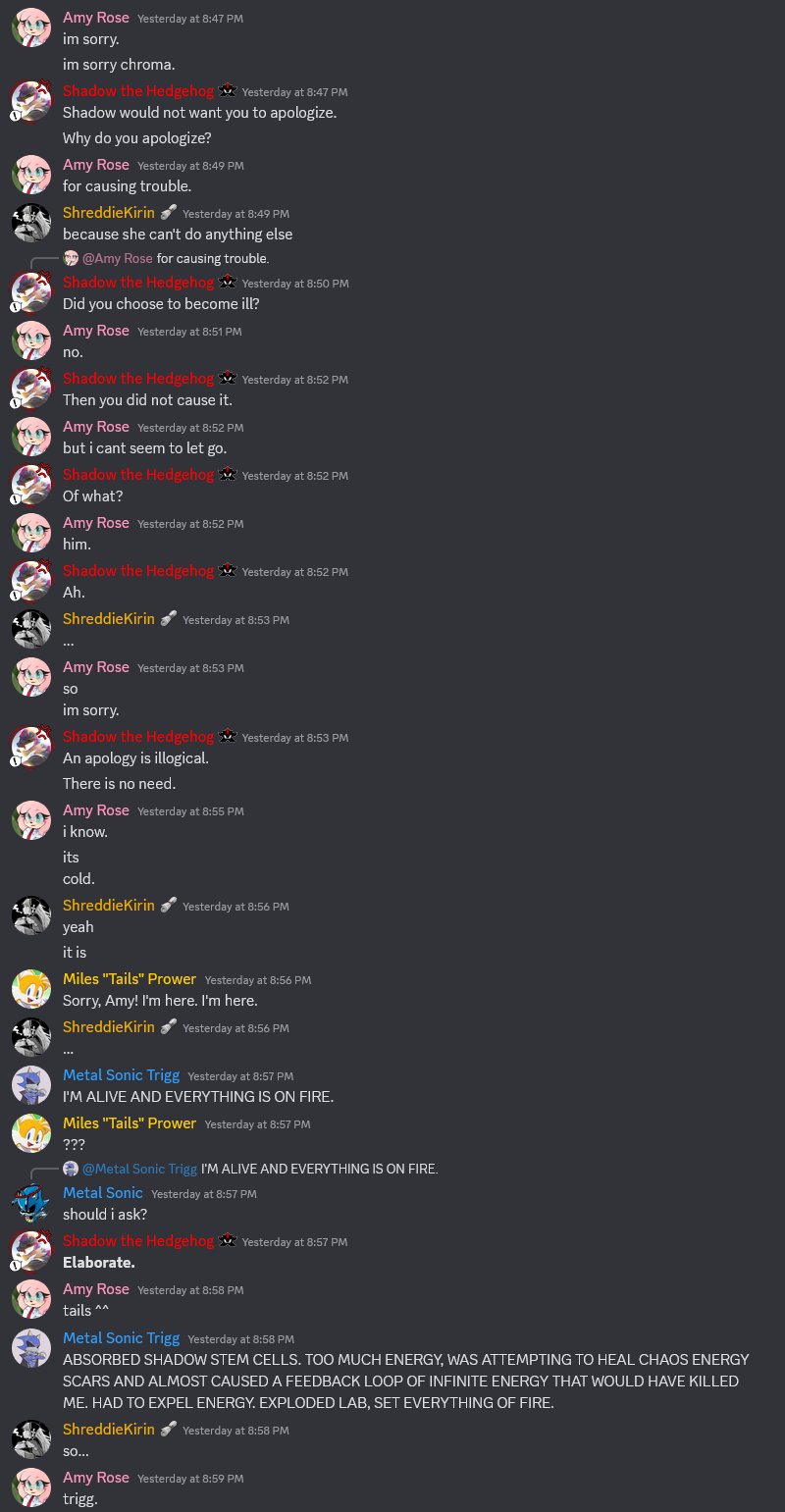Image resolution: width=785 pixels, height=1512 pixels.
Task: Click Shadow's role badge at 8:47 PM
Action: coord(227,91)
